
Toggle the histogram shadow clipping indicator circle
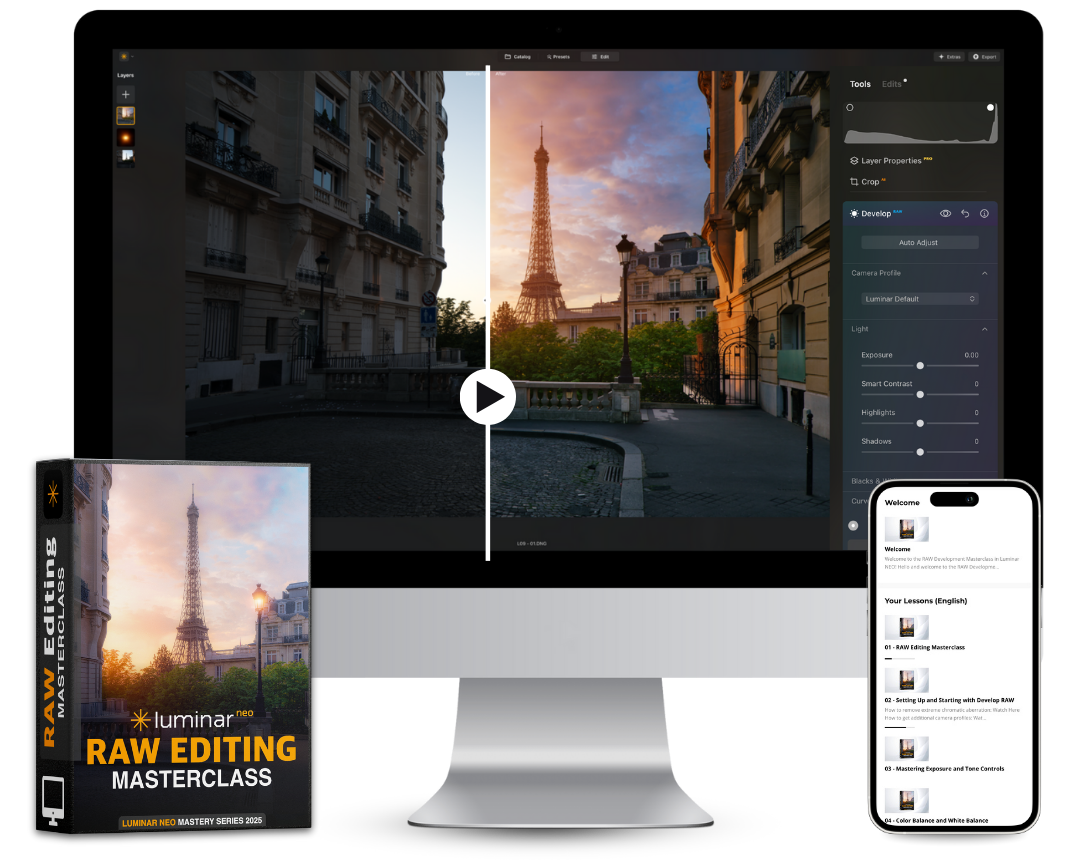[x=850, y=107]
